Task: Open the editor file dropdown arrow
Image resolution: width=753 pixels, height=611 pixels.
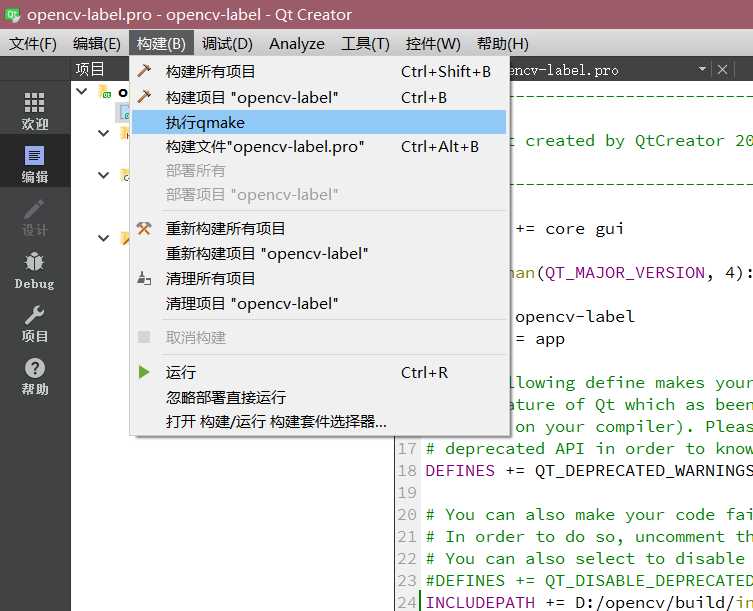Action: pyautogui.click(x=702, y=69)
